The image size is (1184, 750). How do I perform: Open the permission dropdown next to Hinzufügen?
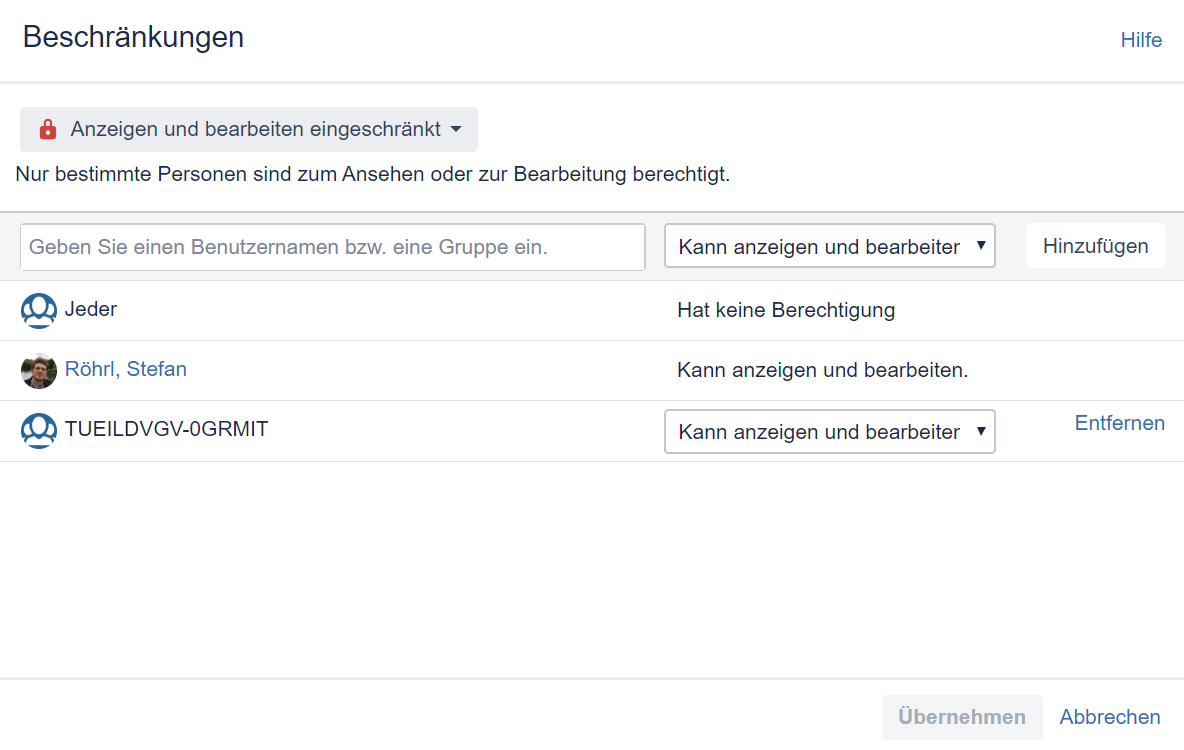829,247
